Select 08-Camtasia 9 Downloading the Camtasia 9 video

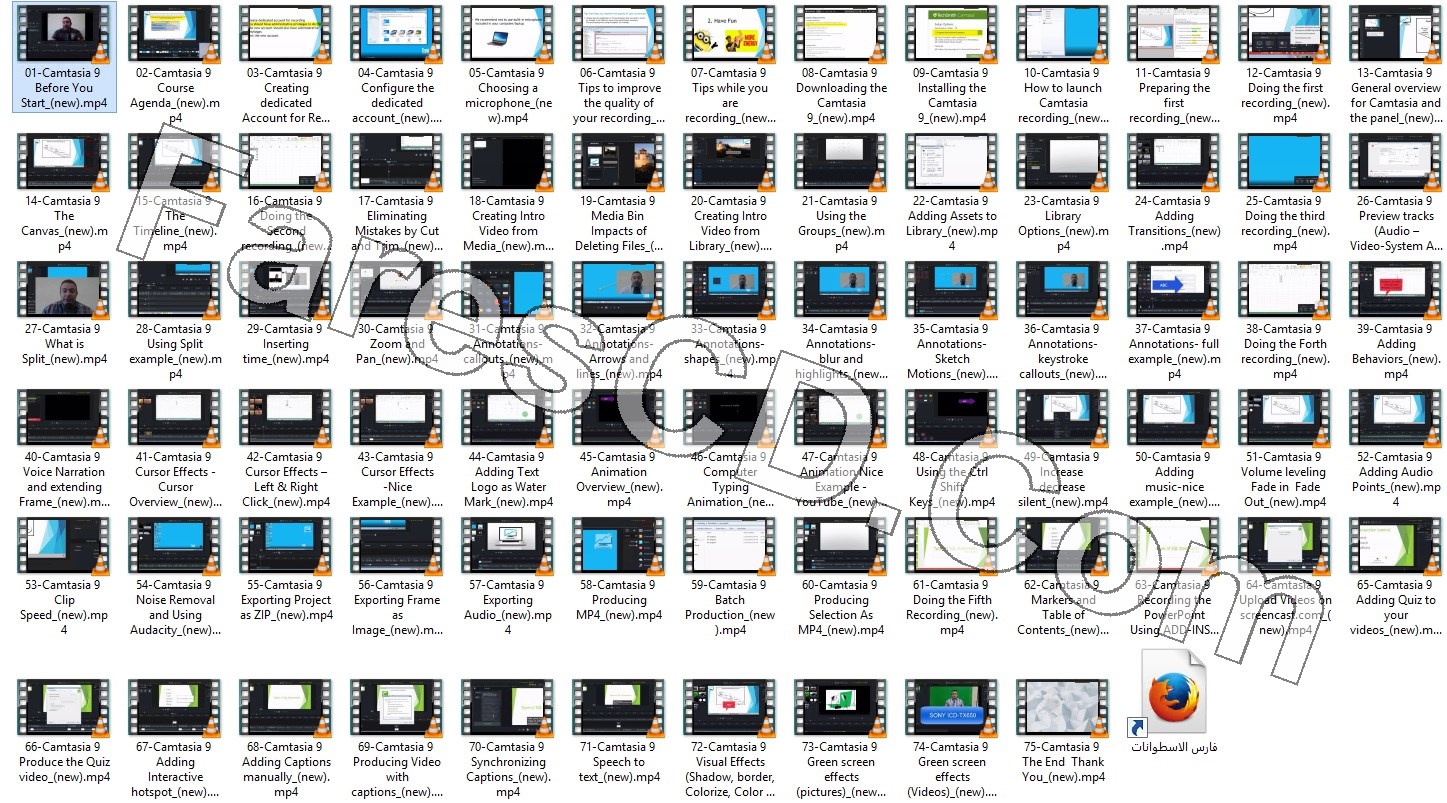pyautogui.click(x=841, y=64)
